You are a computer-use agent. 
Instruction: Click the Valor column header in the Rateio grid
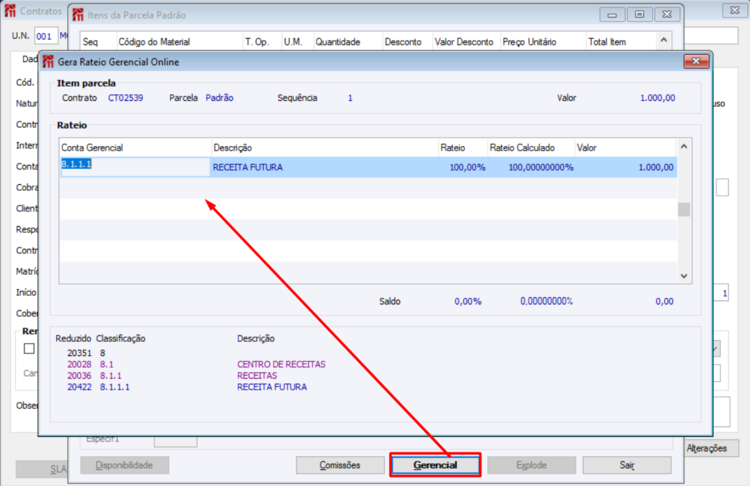coord(626,148)
